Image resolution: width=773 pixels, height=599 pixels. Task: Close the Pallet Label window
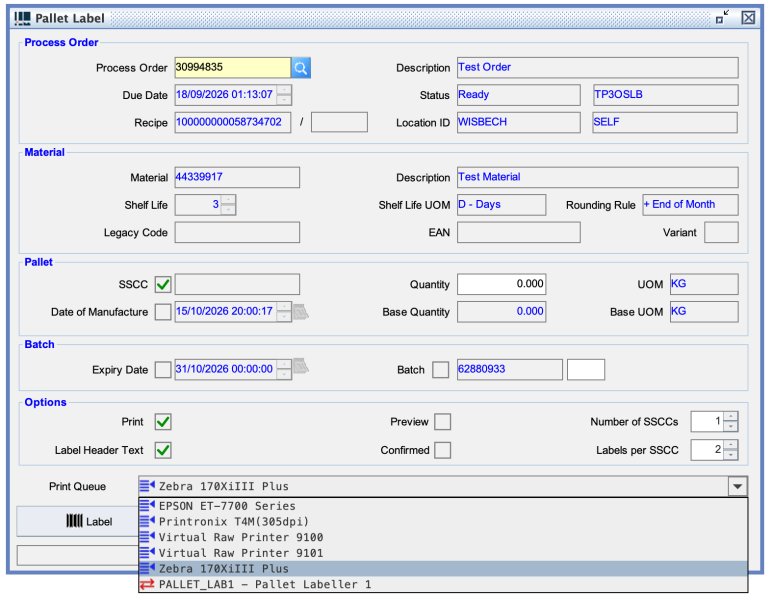click(x=748, y=18)
